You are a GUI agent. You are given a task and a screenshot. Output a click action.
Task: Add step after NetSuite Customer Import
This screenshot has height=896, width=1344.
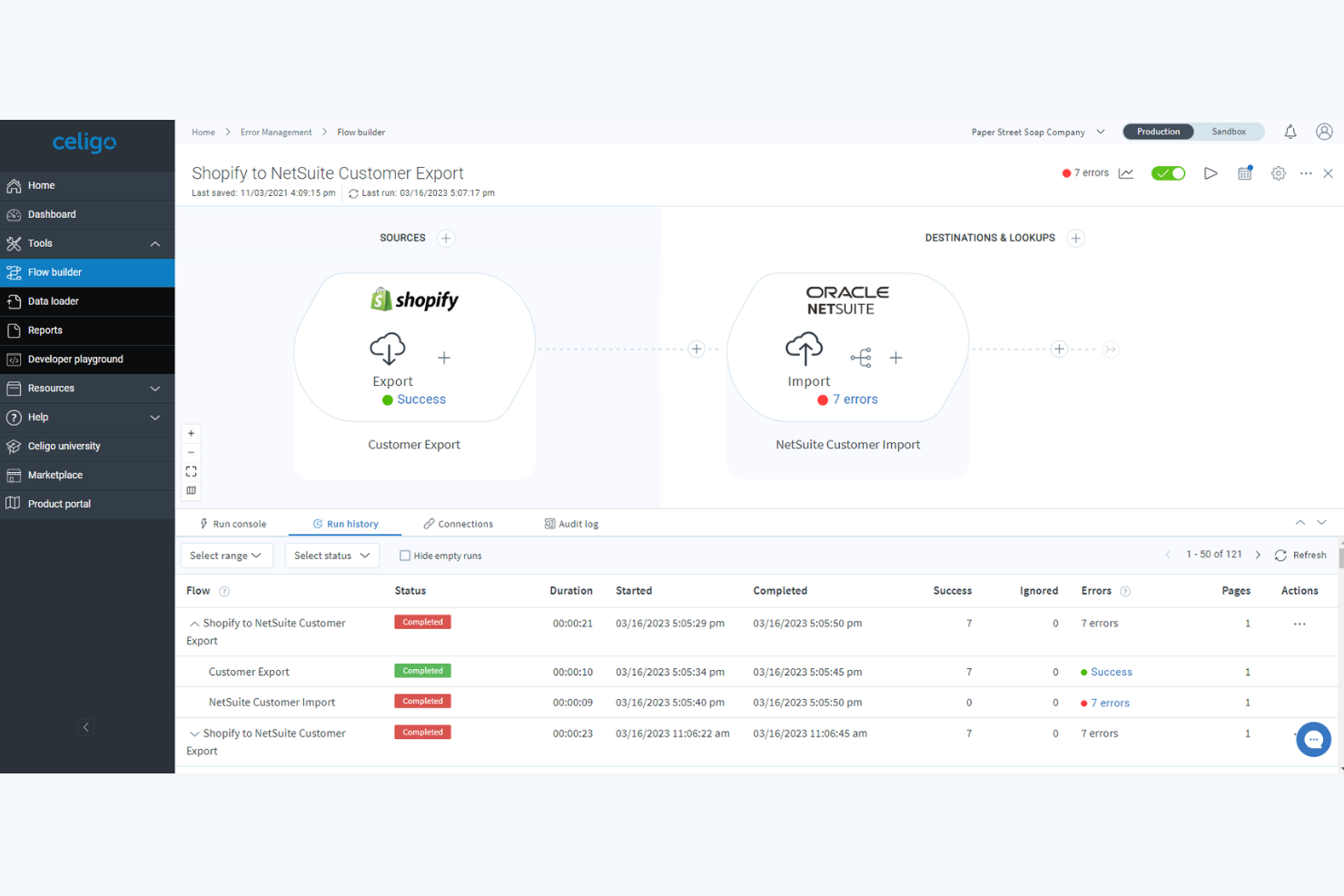[x=1059, y=349]
